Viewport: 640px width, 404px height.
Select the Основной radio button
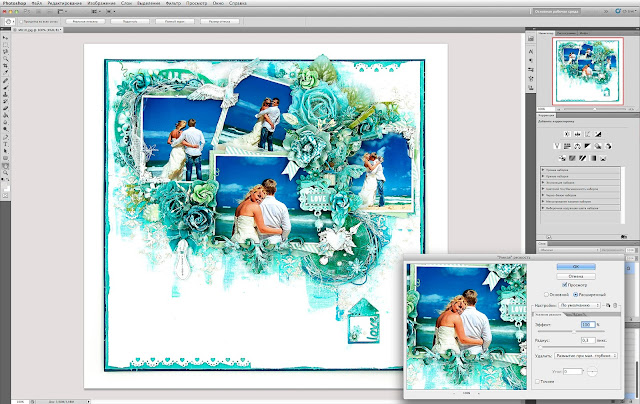click(x=546, y=294)
